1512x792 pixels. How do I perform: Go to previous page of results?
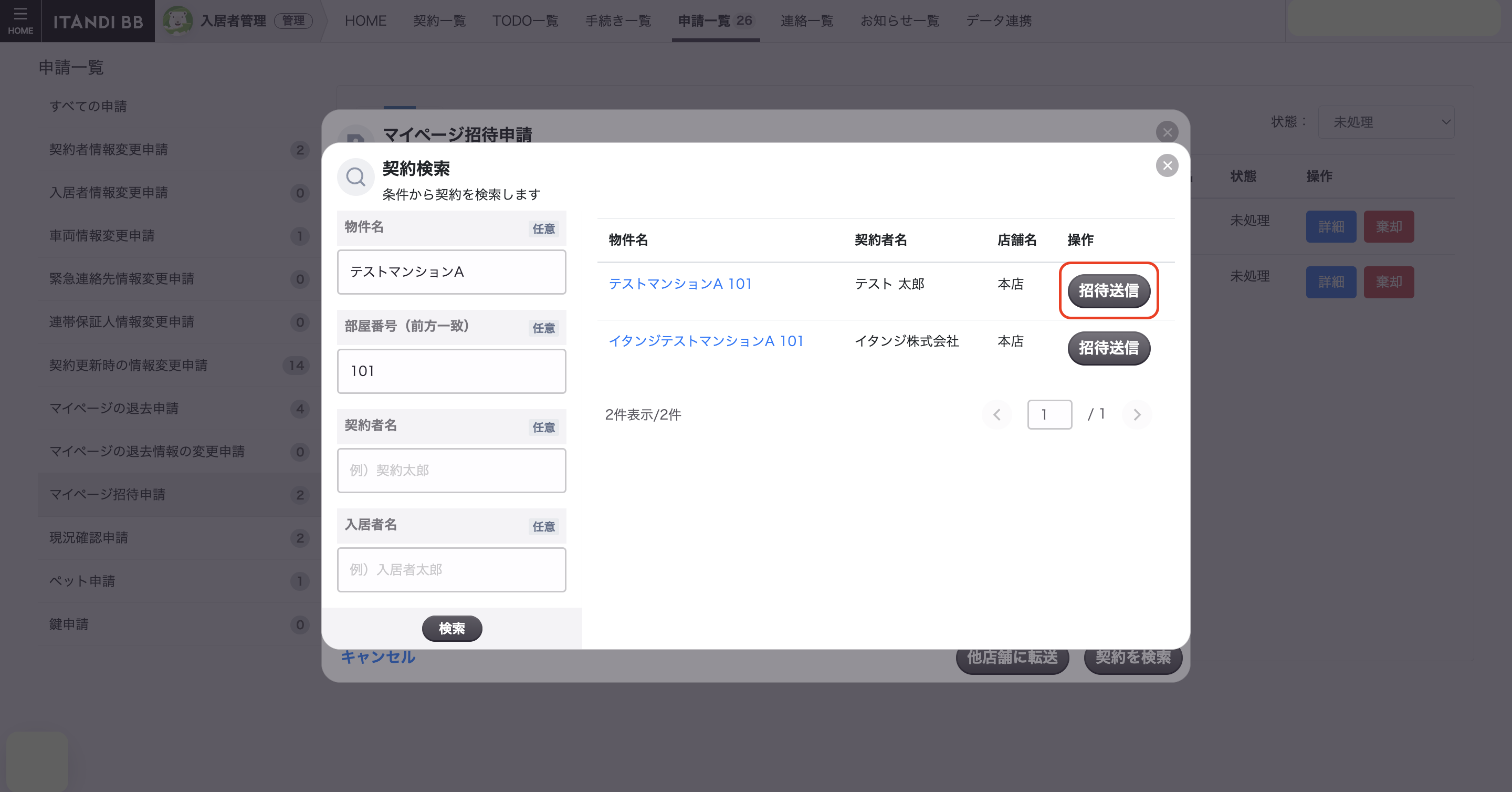tap(996, 414)
